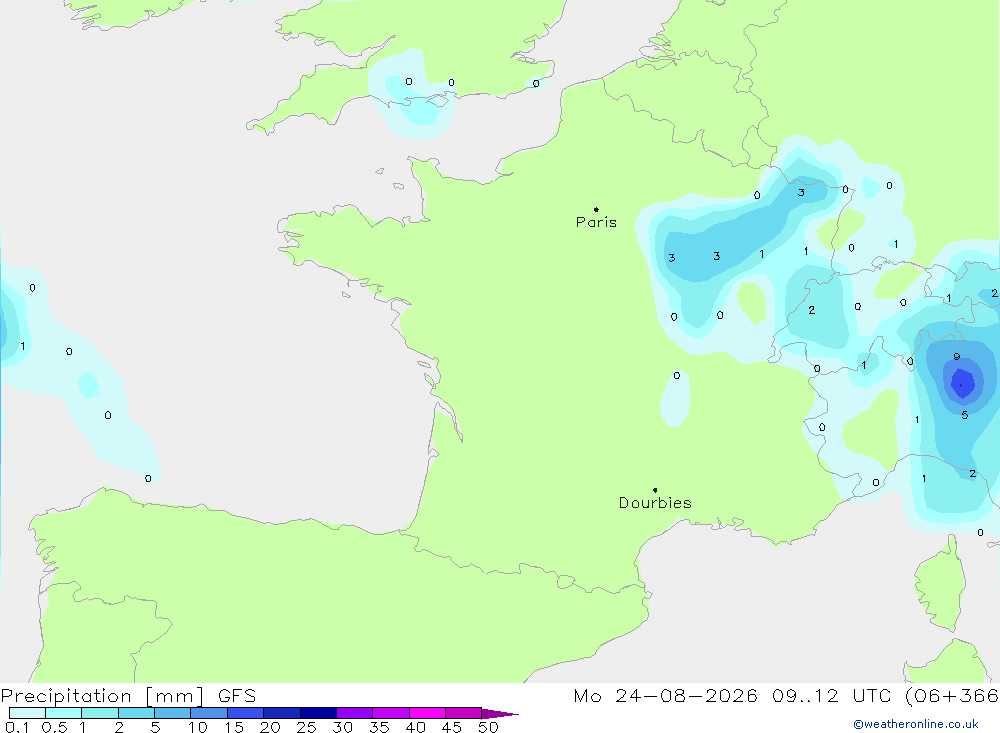Pick the 25–30 mm legend swatch

(318, 713)
